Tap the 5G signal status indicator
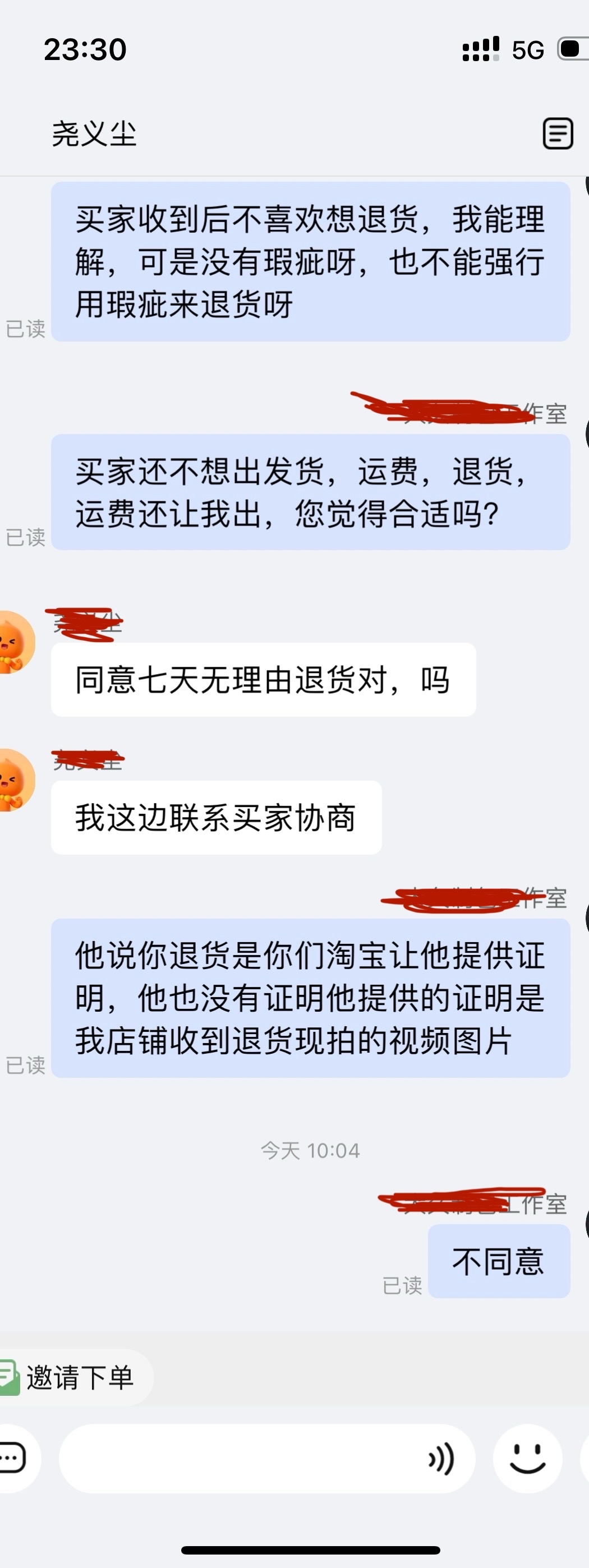Screen dimensions: 589x1568 coord(527,50)
